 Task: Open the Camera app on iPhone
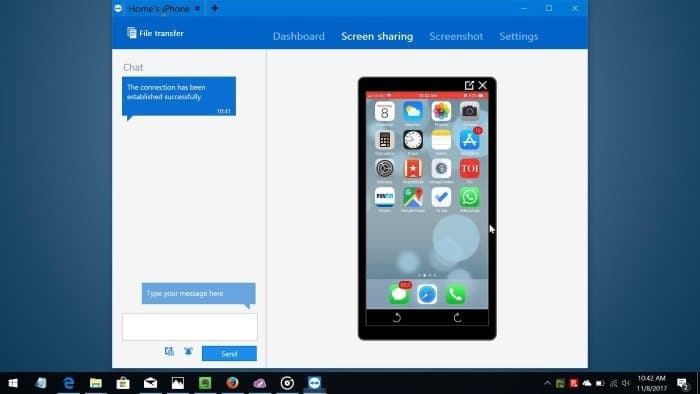click(470, 112)
